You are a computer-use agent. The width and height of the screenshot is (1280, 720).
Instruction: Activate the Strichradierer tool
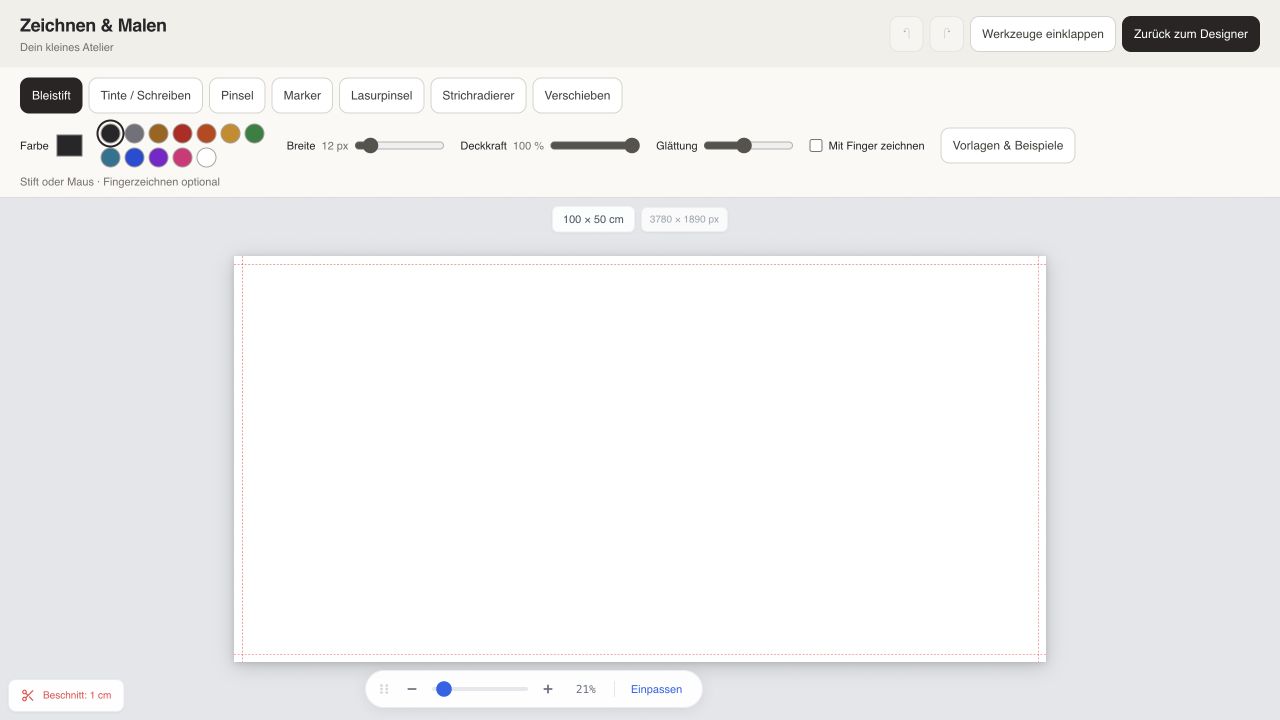pyautogui.click(x=478, y=96)
